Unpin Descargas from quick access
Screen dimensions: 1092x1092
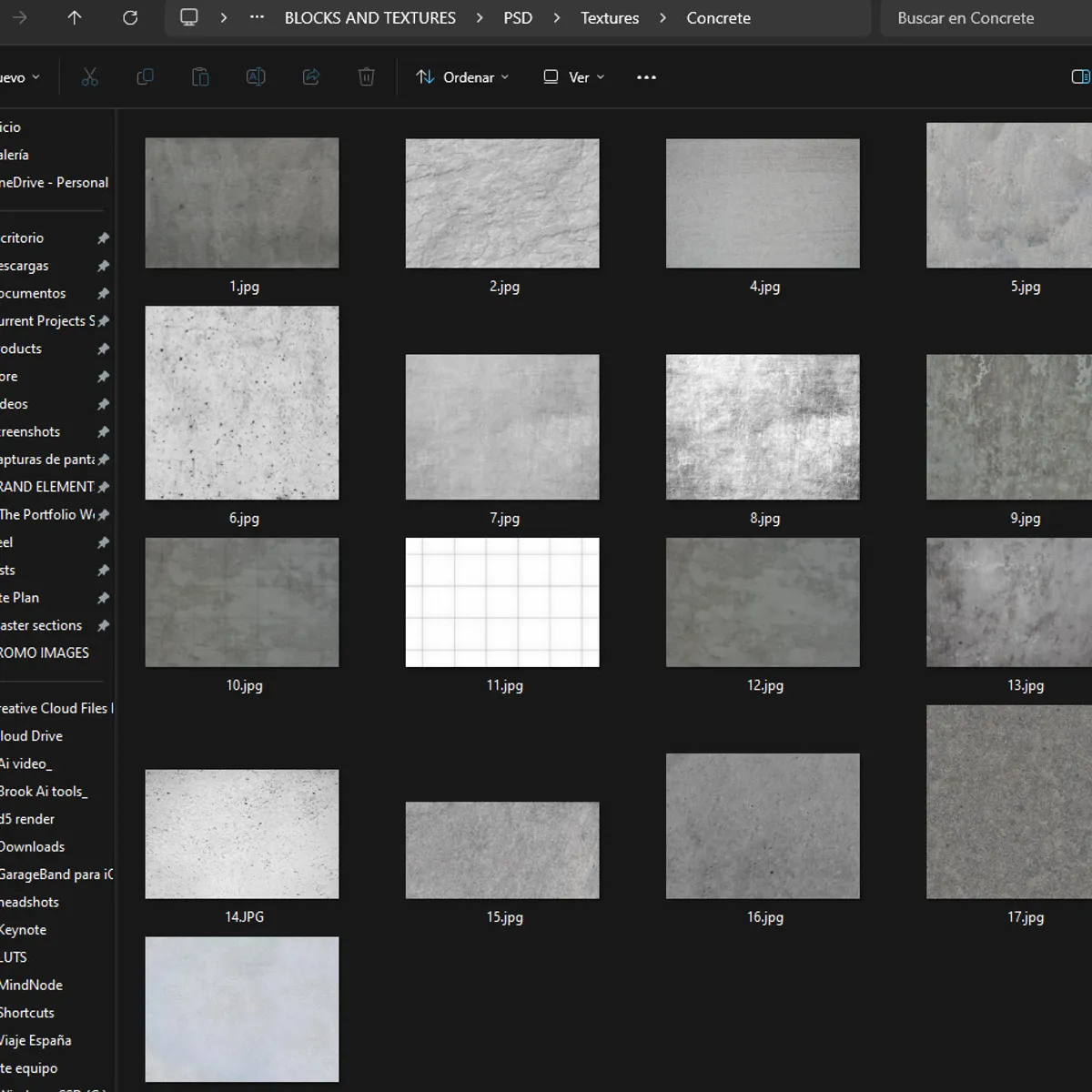[x=103, y=266]
